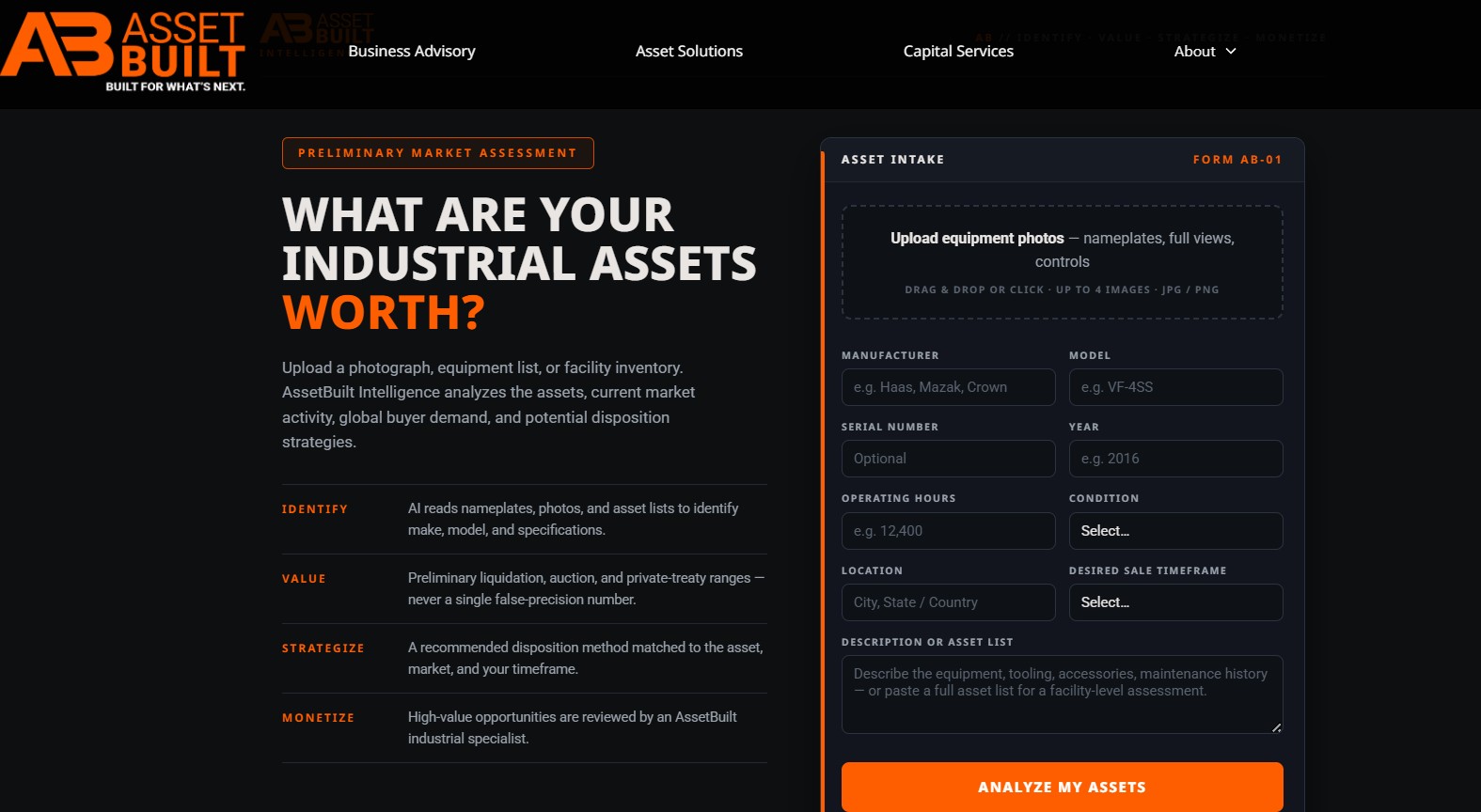Click the intro paragraph starting 'Upload a photograph'

489,405
